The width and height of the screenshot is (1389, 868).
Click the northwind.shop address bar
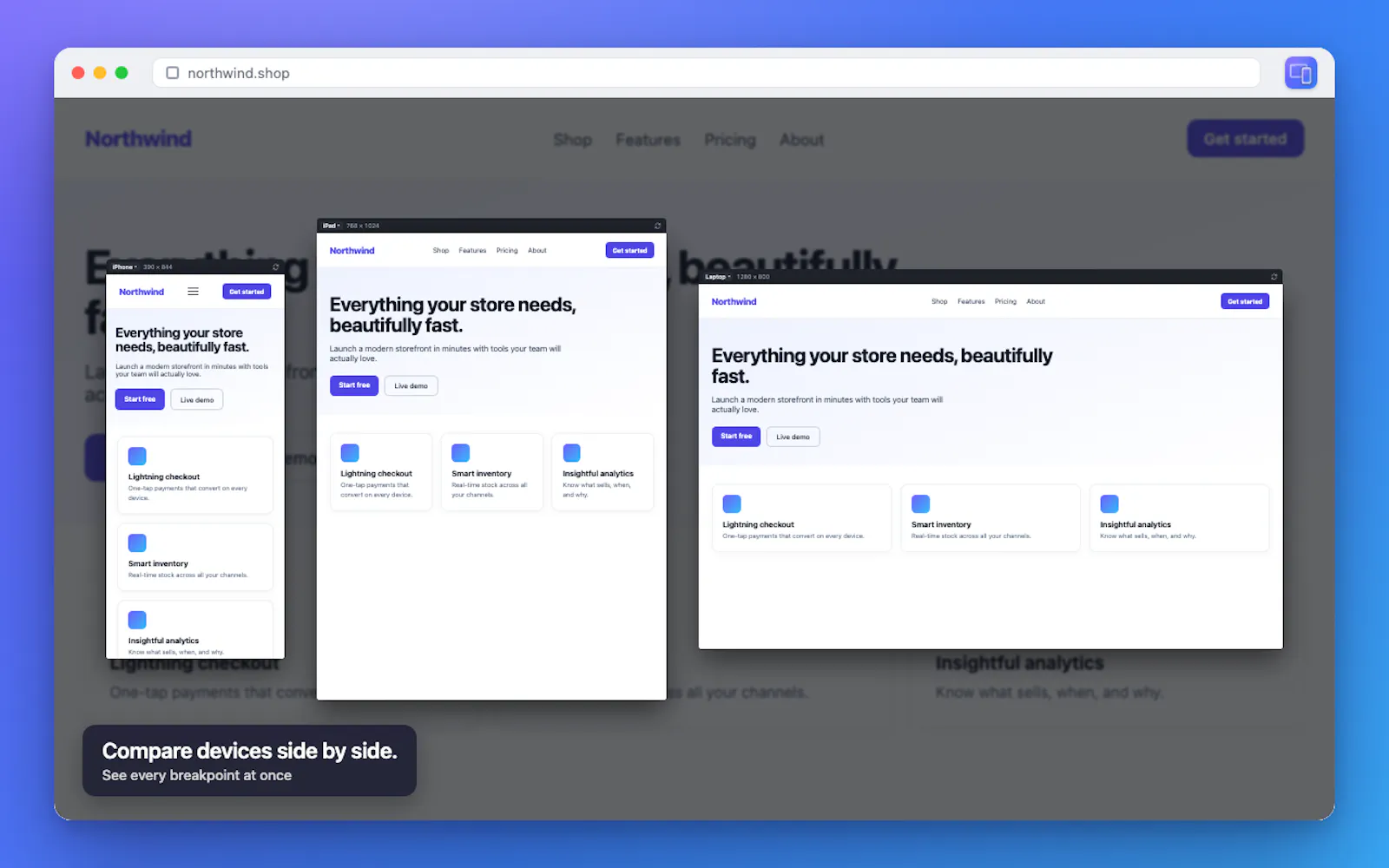[x=706, y=73]
